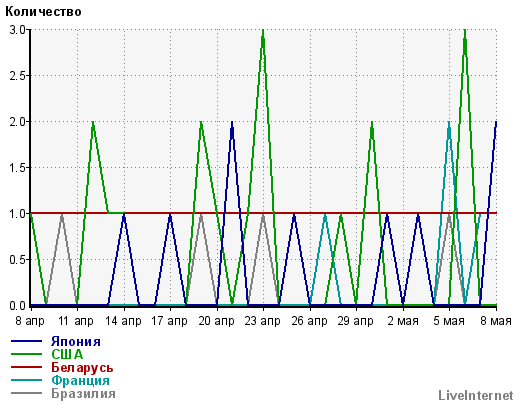Click the red Беларусь legend line swatch

(26, 367)
